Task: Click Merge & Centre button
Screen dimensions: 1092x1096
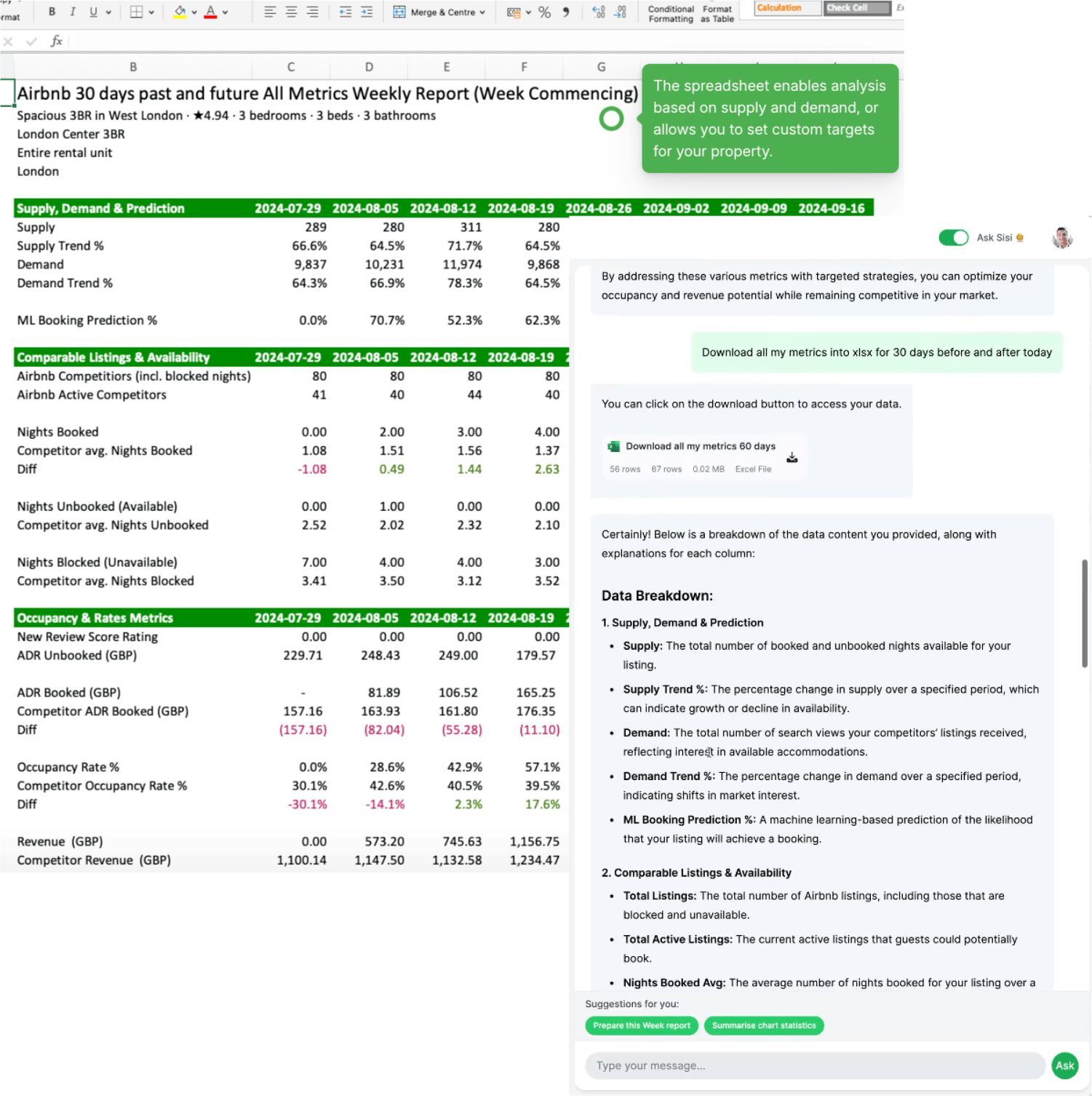Action: point(434,12)
